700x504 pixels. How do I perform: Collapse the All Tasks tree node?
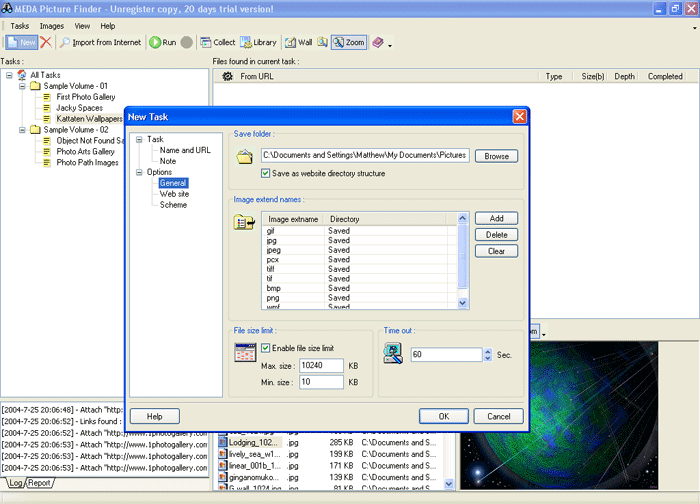[x=9, y=75]
